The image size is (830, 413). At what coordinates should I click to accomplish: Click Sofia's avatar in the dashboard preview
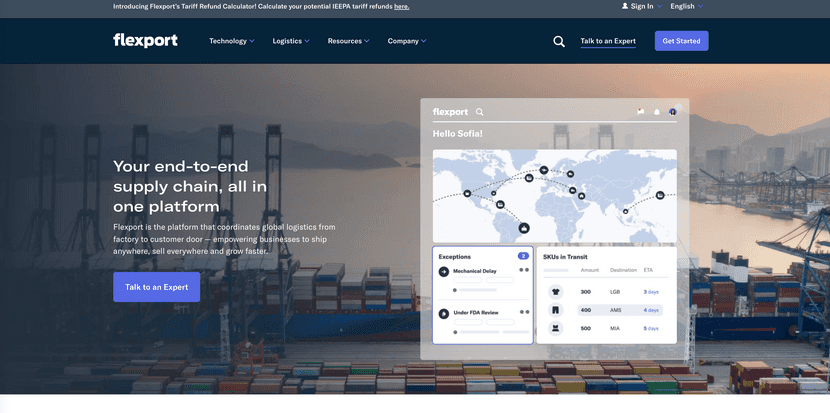[673, 112]
